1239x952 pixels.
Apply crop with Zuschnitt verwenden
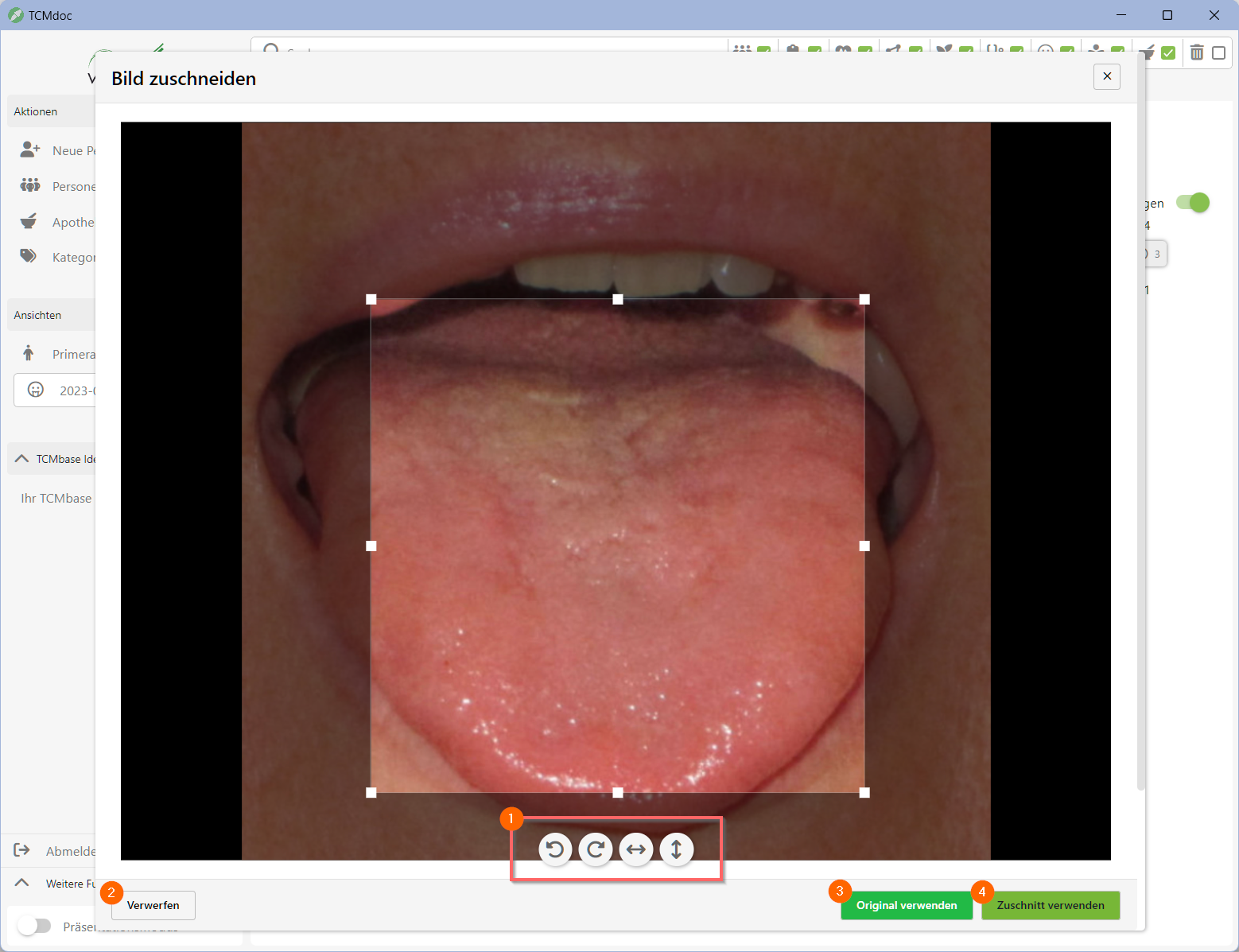pos(1050,905)
